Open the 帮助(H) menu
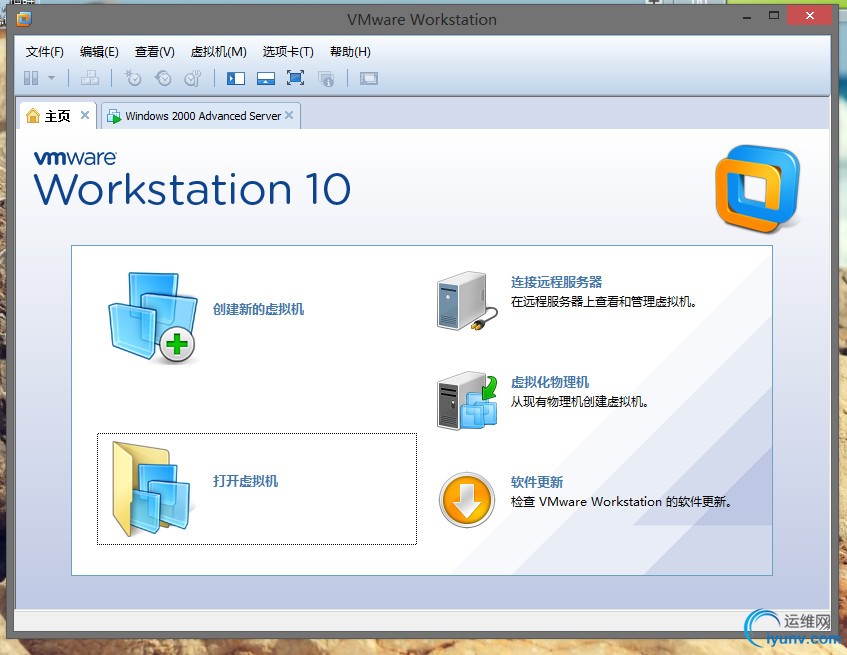 pos(350,52)
